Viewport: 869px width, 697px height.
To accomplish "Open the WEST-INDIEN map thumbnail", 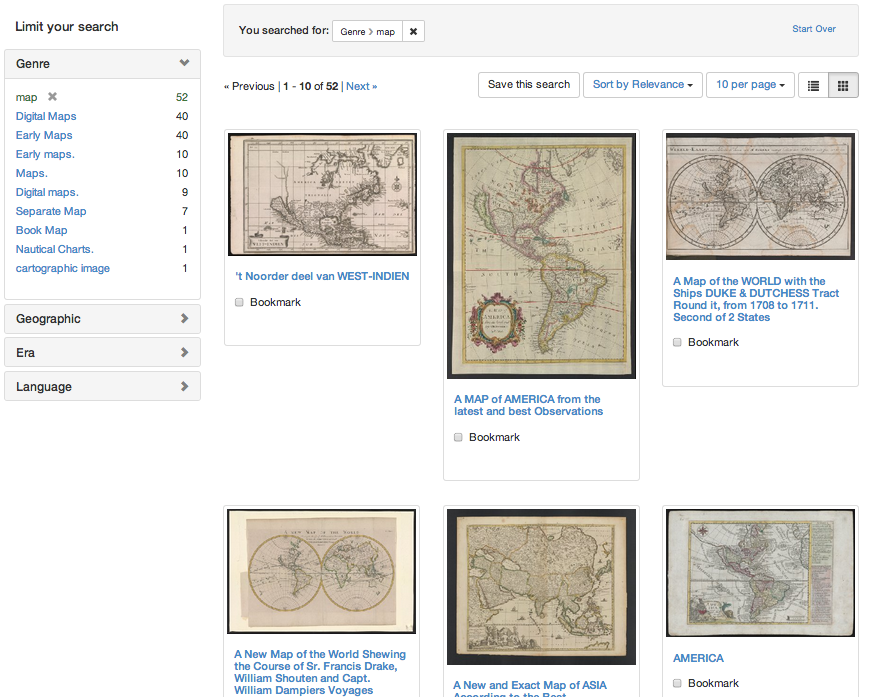I will [323, 194].
